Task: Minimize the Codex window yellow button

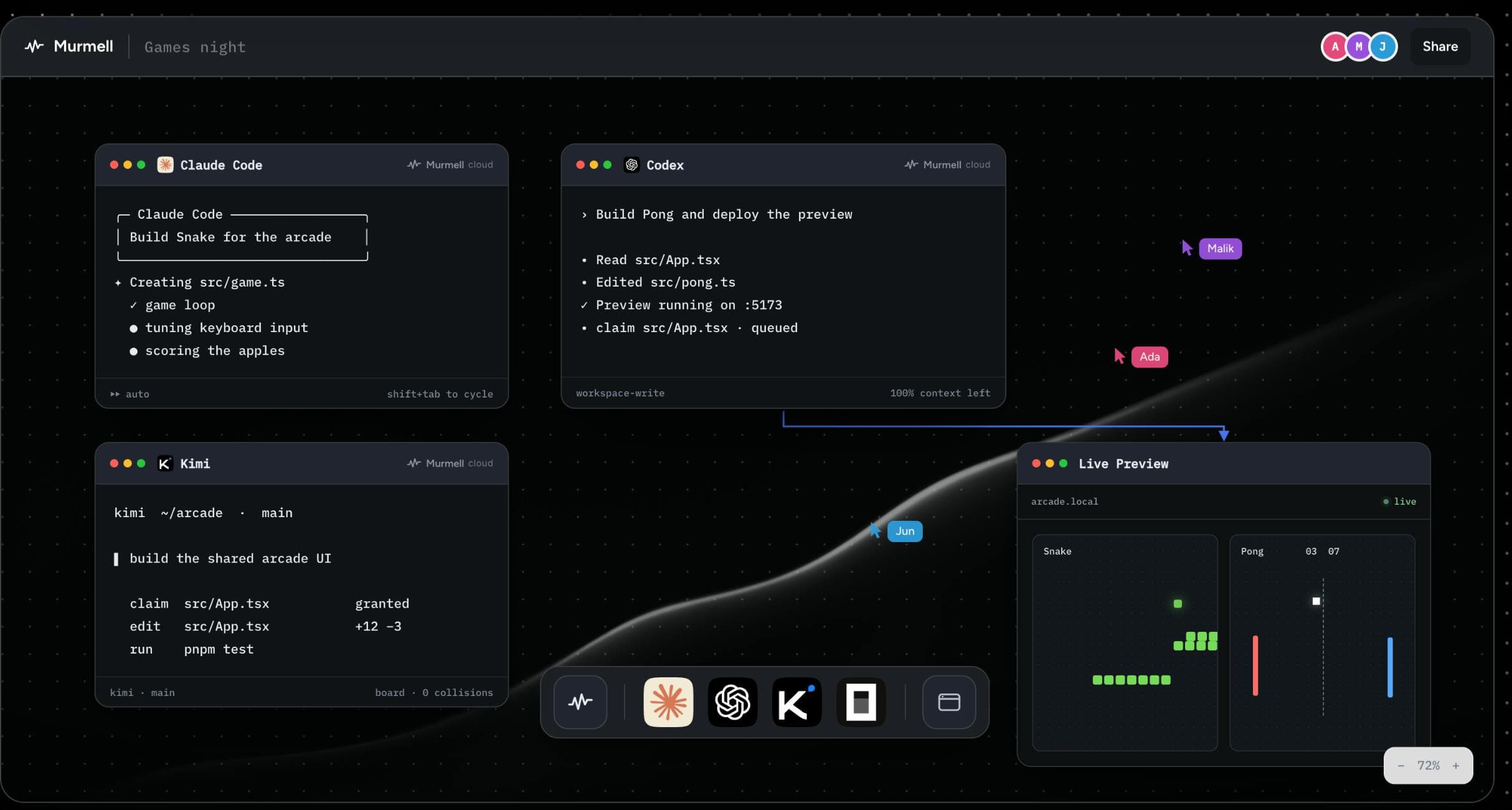Action: 593,164
